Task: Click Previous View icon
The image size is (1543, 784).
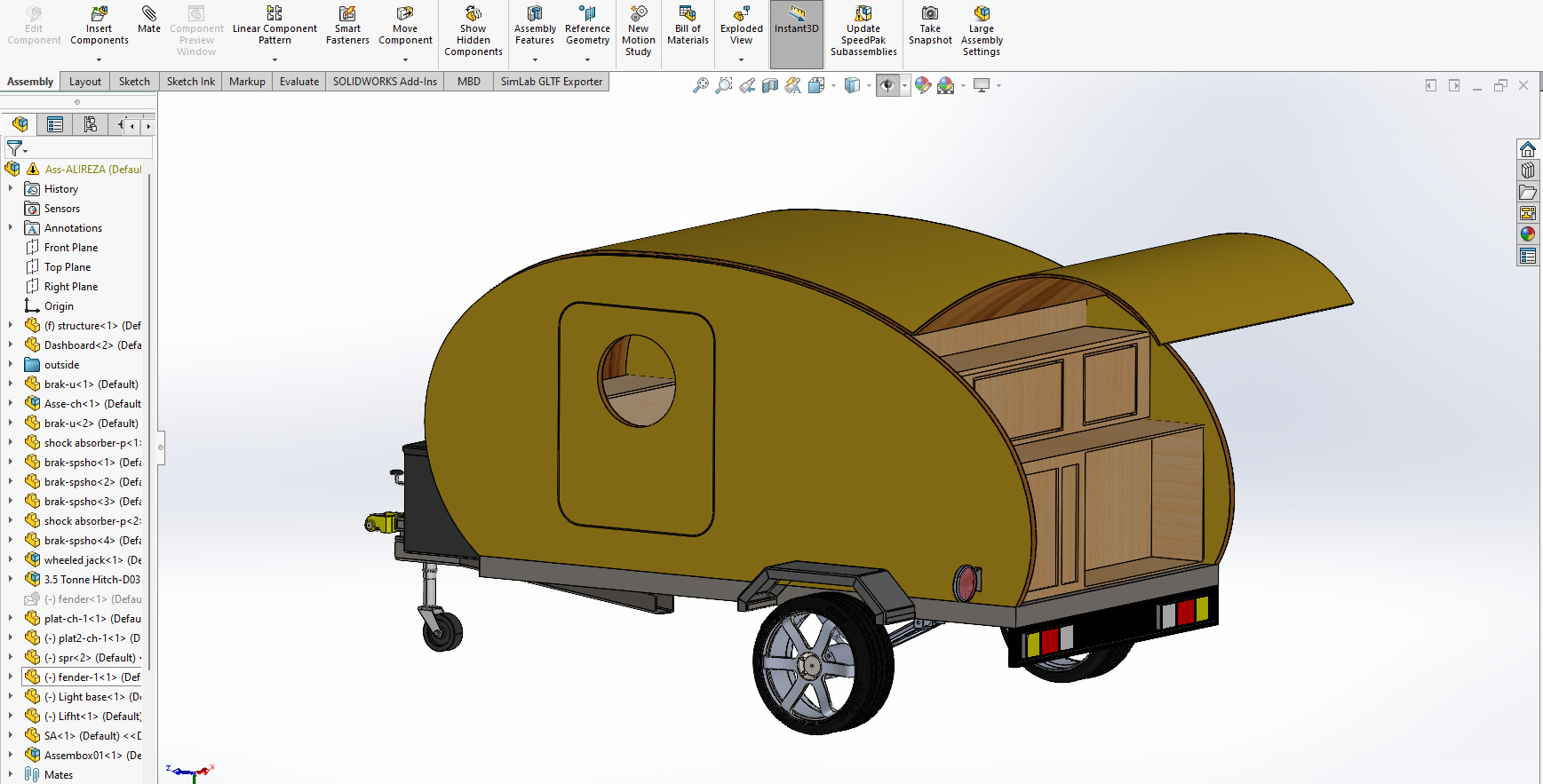Action: (747, 85)
